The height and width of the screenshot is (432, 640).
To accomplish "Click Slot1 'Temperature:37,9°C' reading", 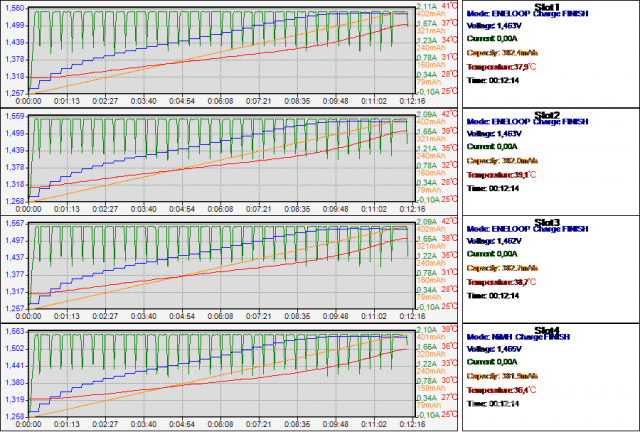I will [501, 67].
